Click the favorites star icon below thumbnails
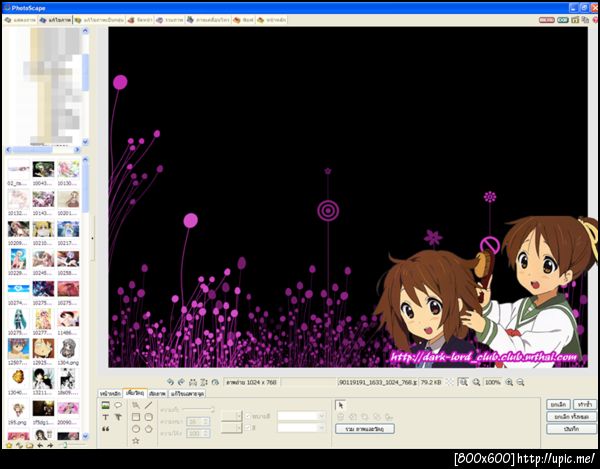The height and width of the screenshot is (469, 600). click(x=9, y=446)
